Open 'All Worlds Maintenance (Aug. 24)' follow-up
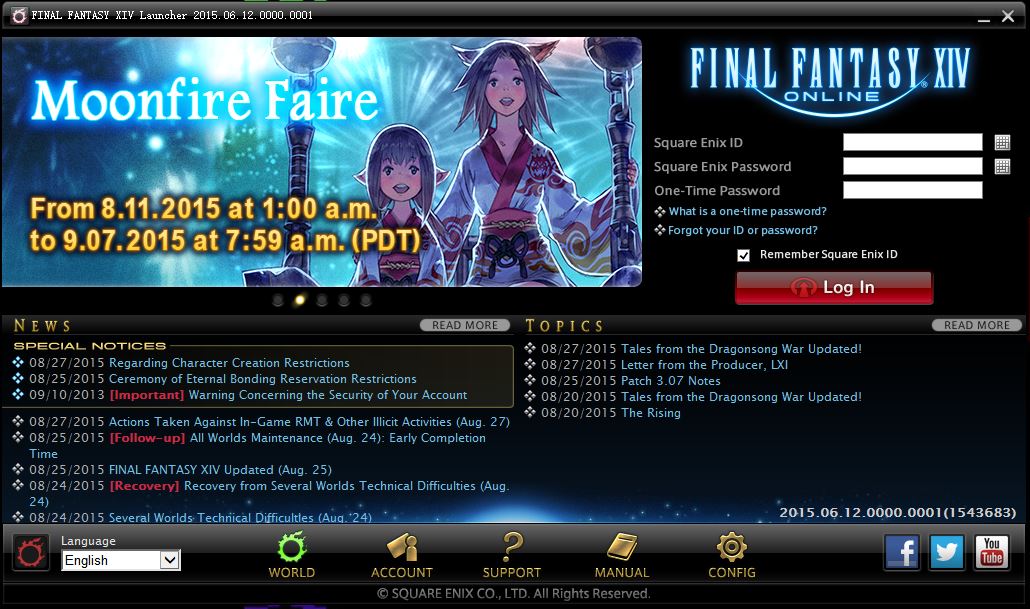Screen dimensions: 1030x609 tap(338, 438)
